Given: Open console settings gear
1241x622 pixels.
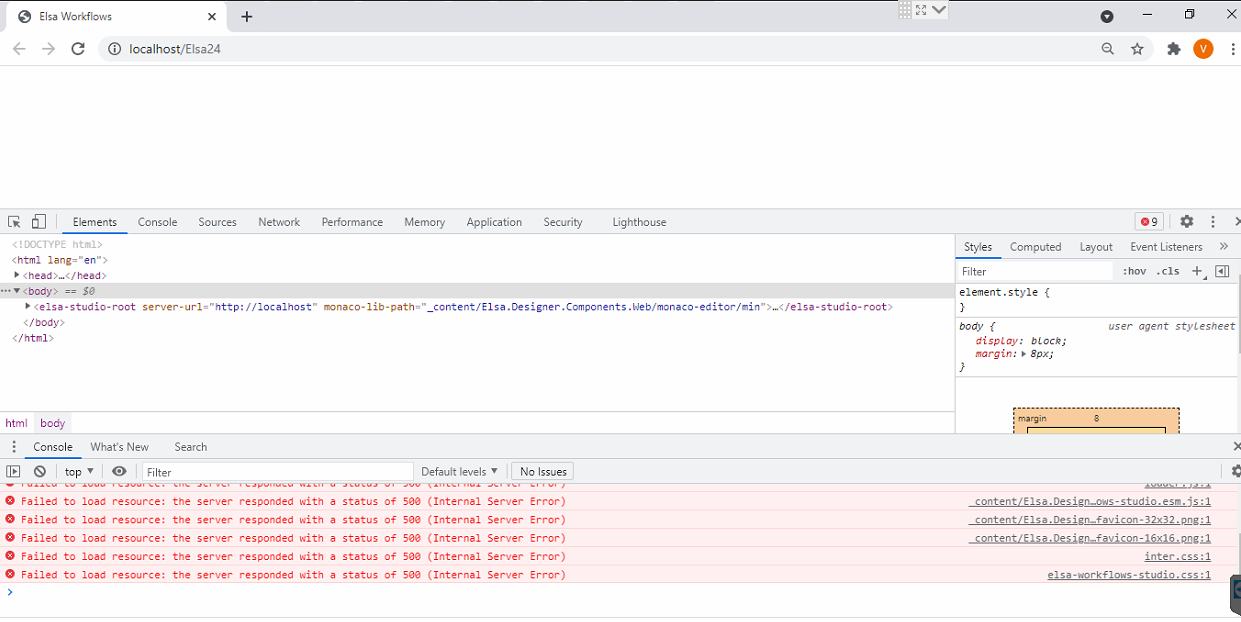Looking at the screenshot, I should [x=1235, y=471].
